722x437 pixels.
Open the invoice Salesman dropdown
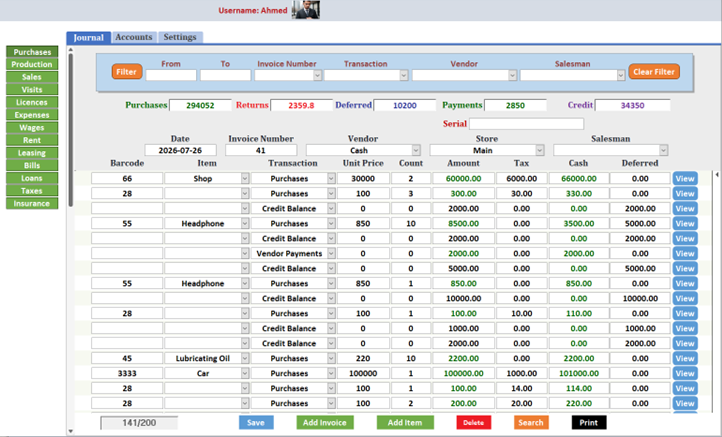pos(663,150)
